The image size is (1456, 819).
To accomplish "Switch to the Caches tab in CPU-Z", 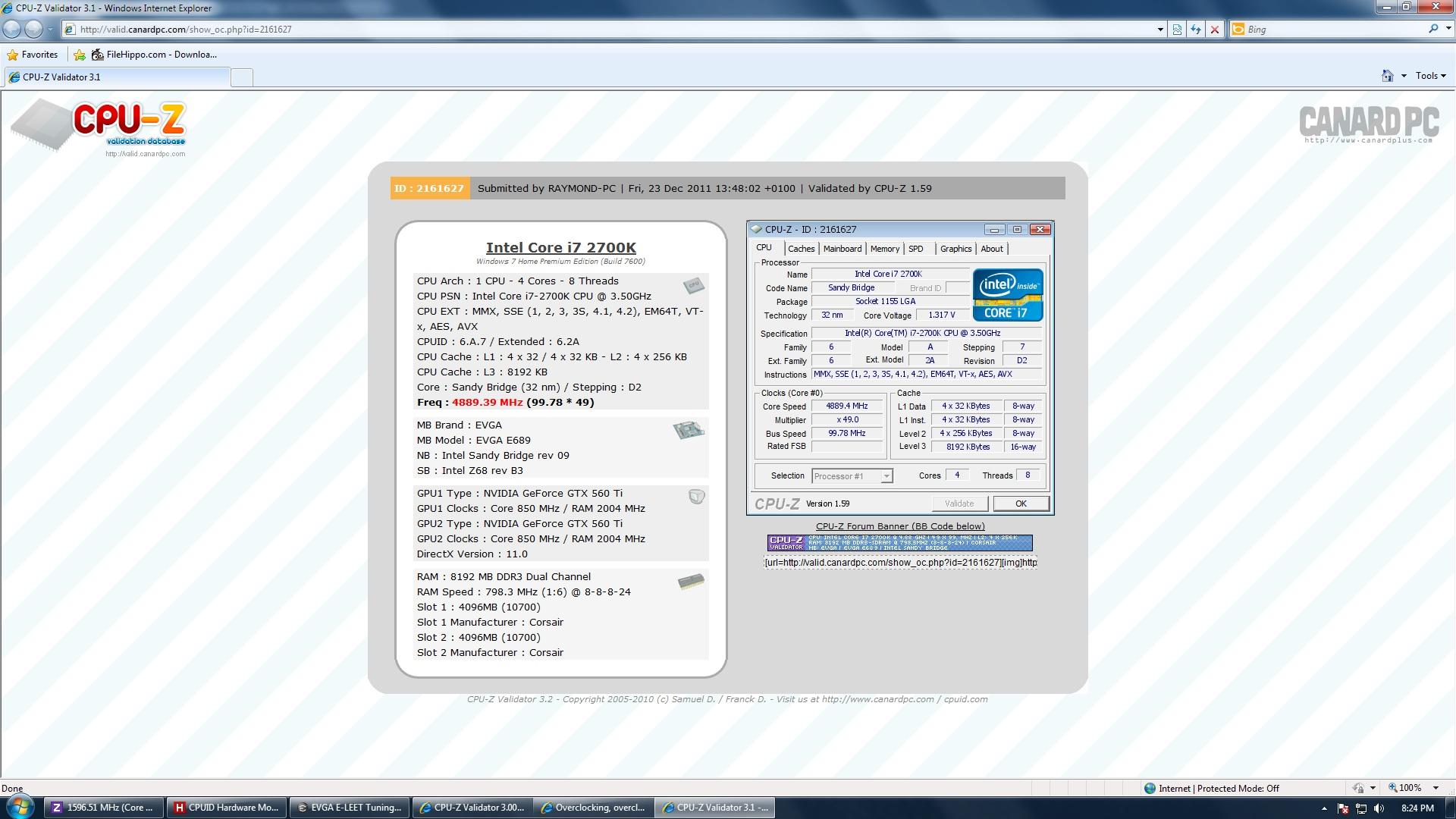I will pyautogui.click(x=801, y=249).
